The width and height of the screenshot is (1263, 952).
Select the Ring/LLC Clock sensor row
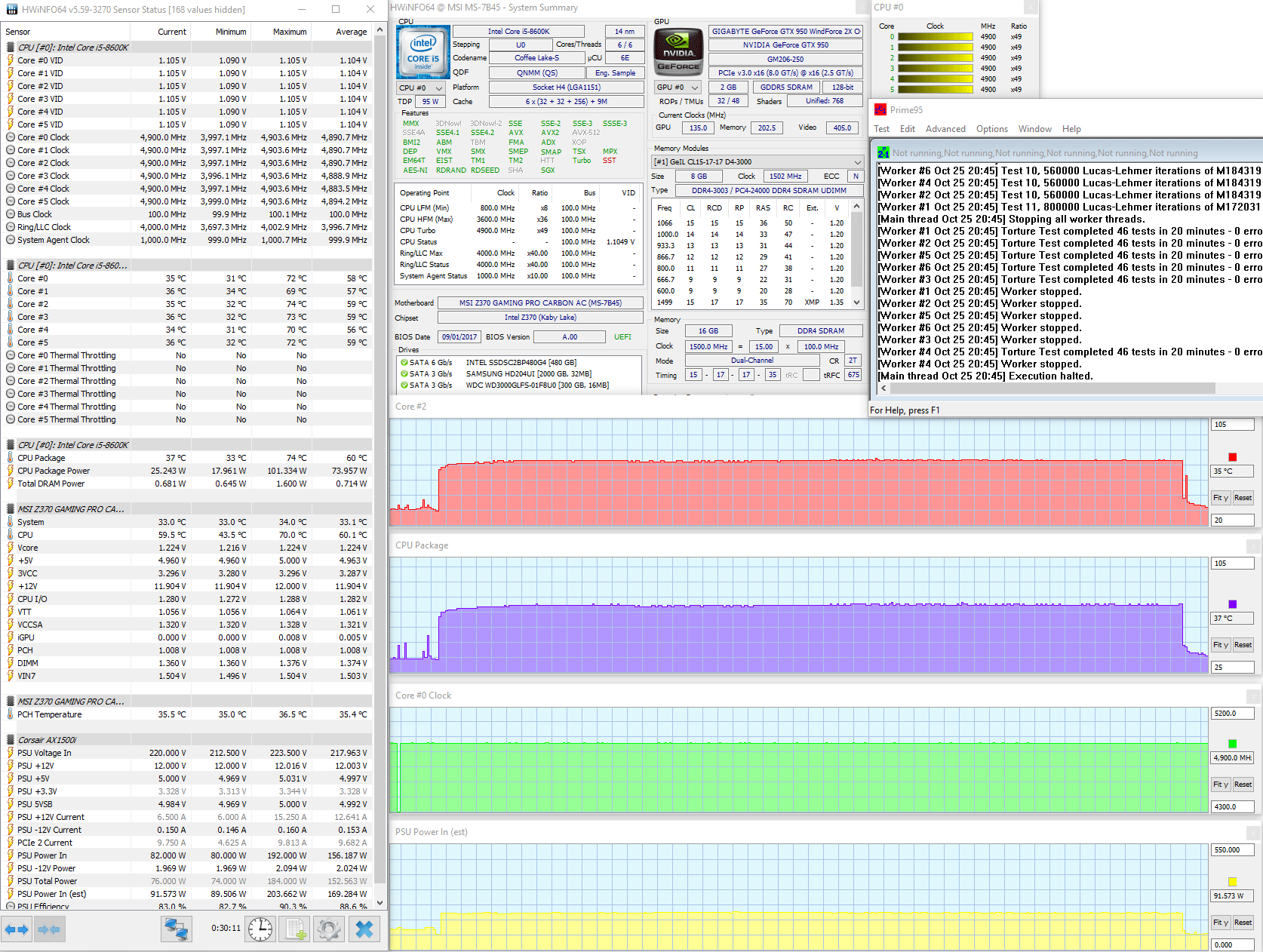[187, 227]
